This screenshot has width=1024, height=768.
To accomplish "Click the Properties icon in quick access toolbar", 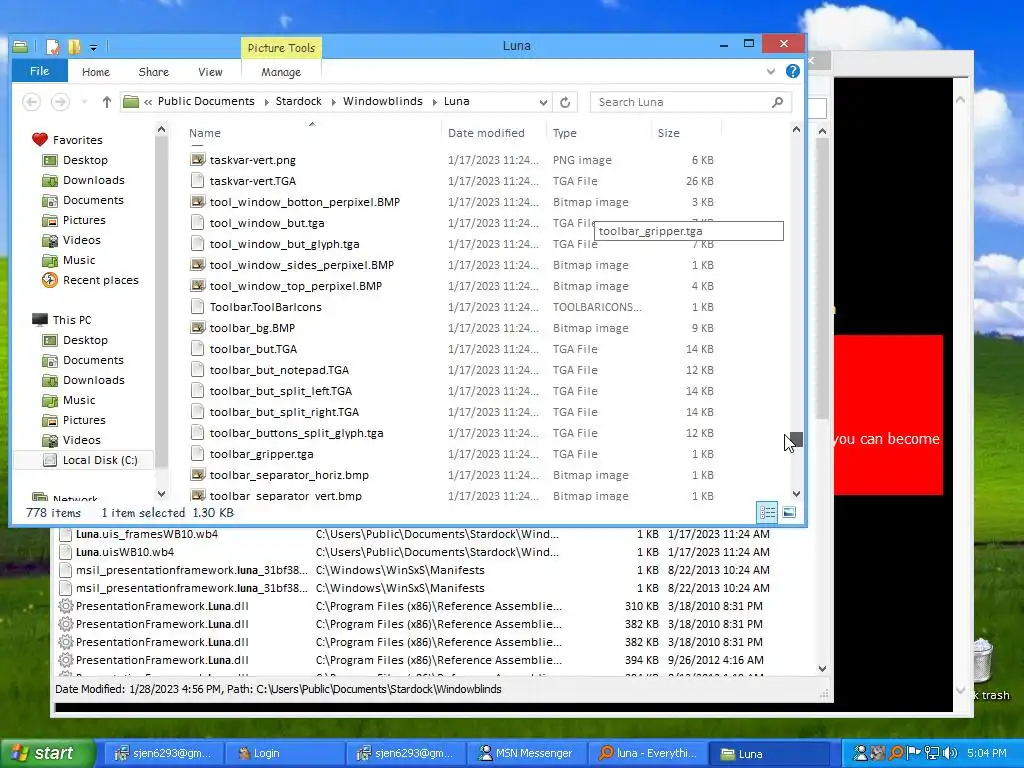I will tap(53, 46).
